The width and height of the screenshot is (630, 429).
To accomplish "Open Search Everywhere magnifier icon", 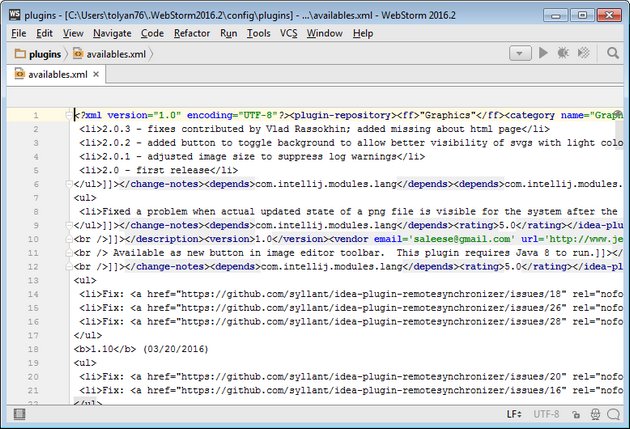I will tap(614, 53).
